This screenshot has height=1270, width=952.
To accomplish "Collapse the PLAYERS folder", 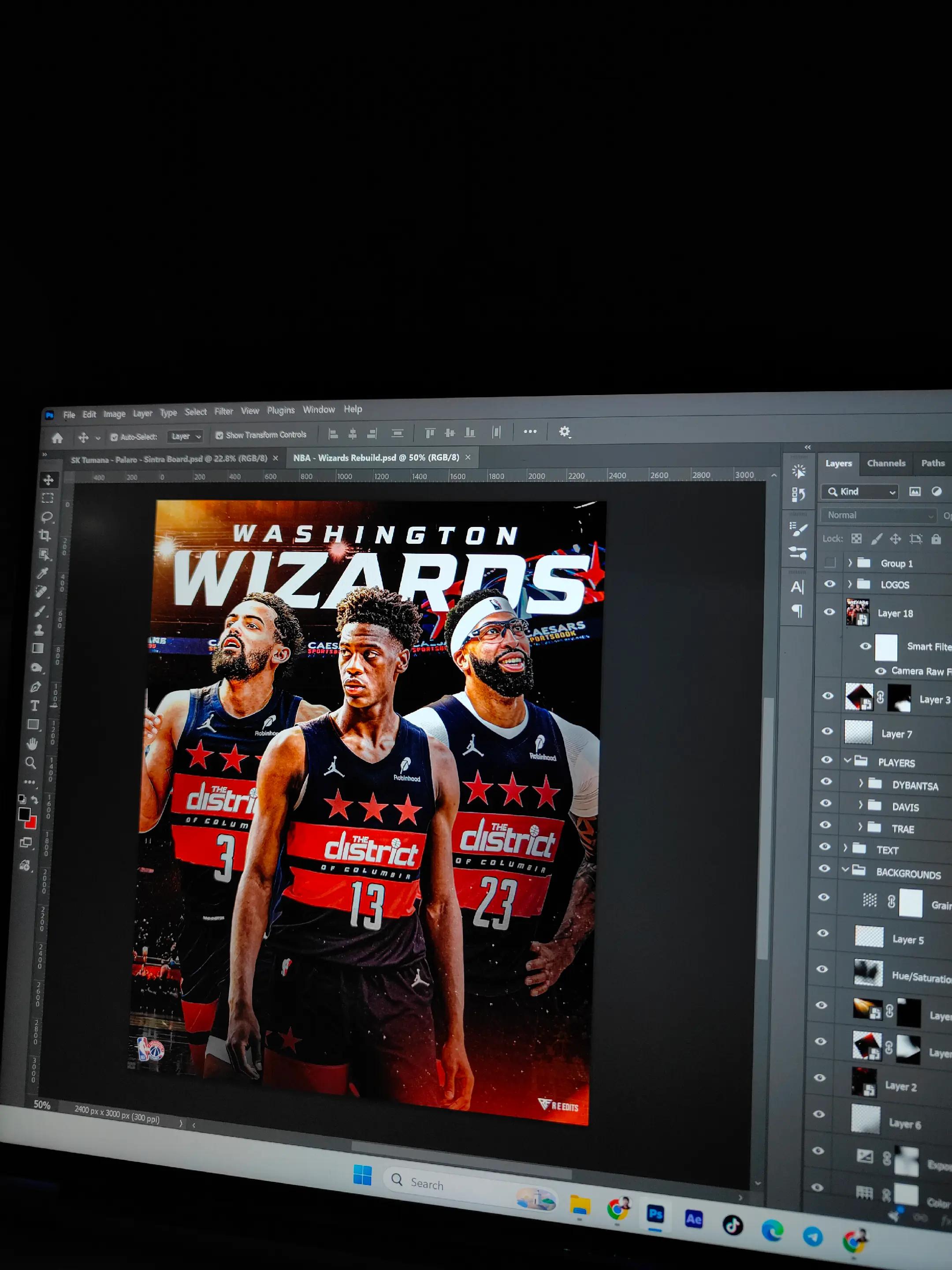I will tap(847, 760).
